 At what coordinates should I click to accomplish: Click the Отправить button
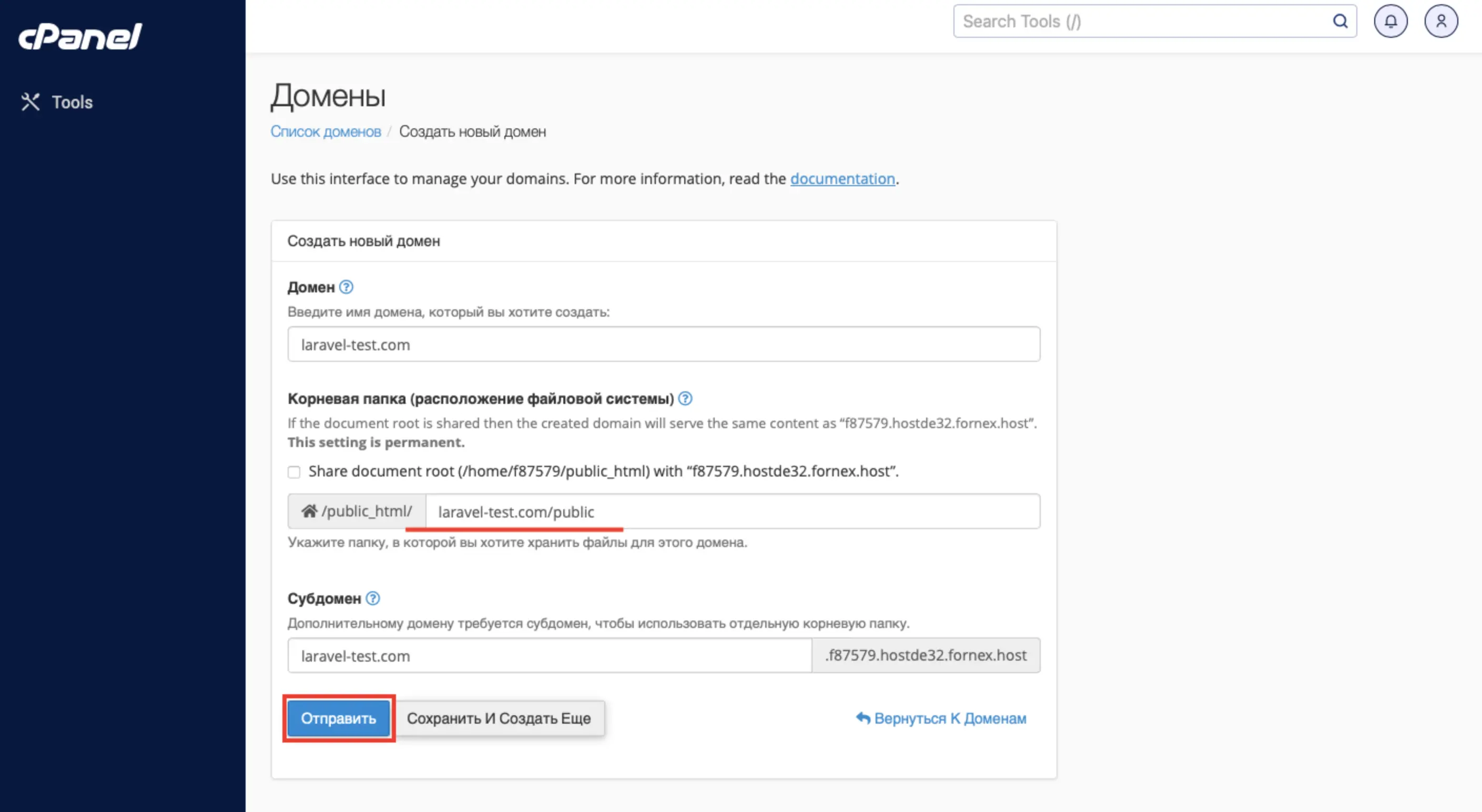(x=338, y=718)
